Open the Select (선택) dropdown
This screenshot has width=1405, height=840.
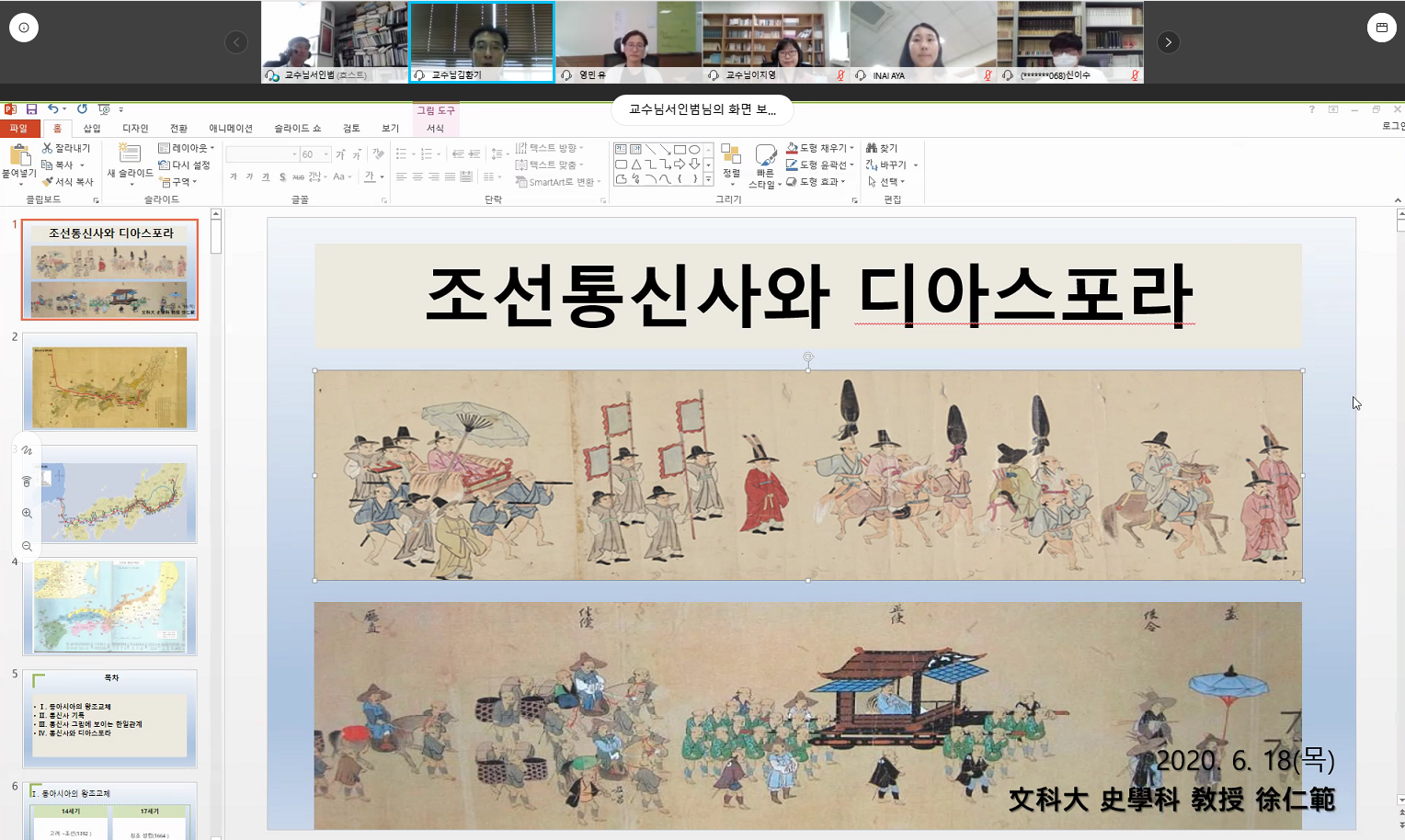coord(886,182)
